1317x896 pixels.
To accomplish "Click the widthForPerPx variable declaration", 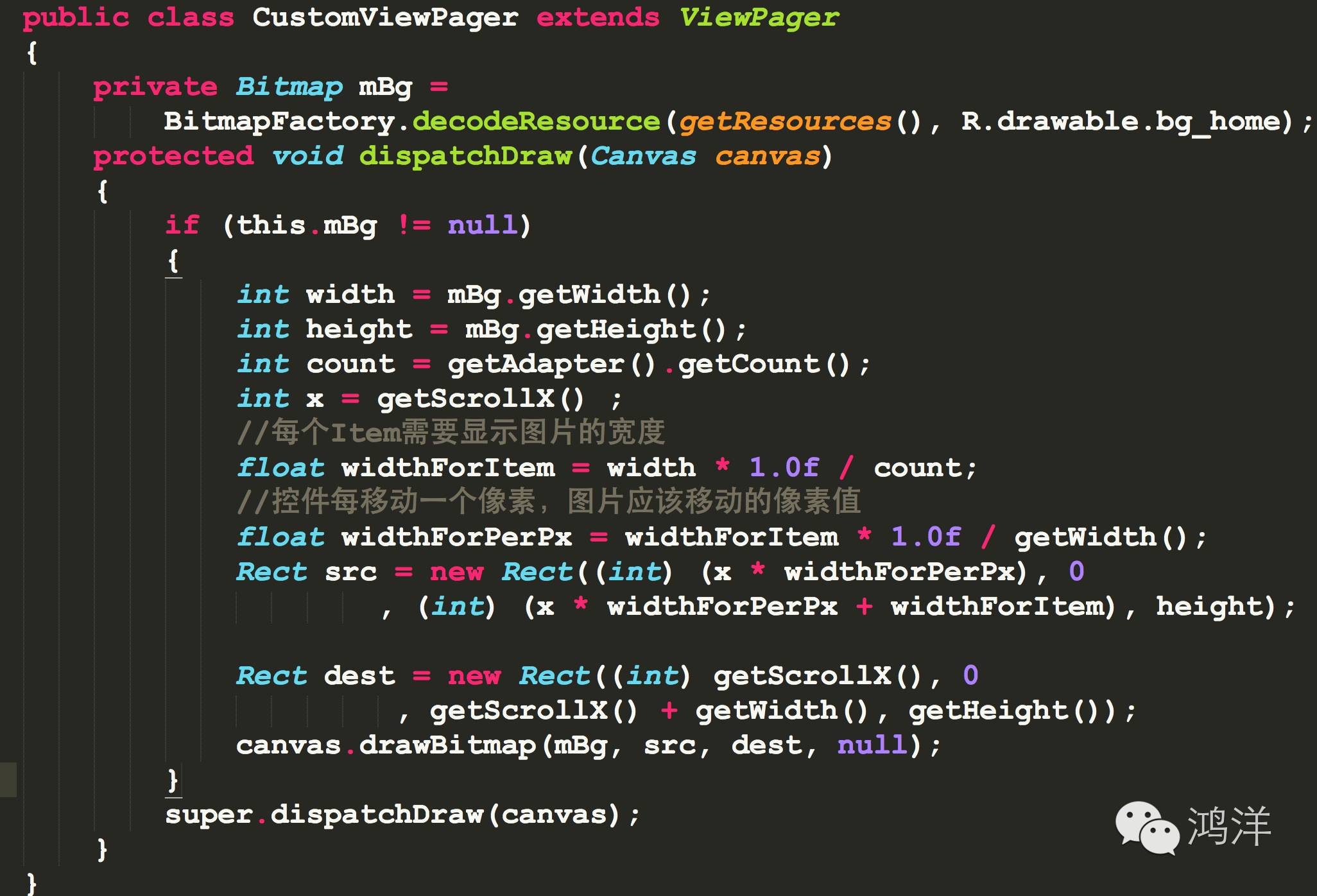I will click(456, 537).
